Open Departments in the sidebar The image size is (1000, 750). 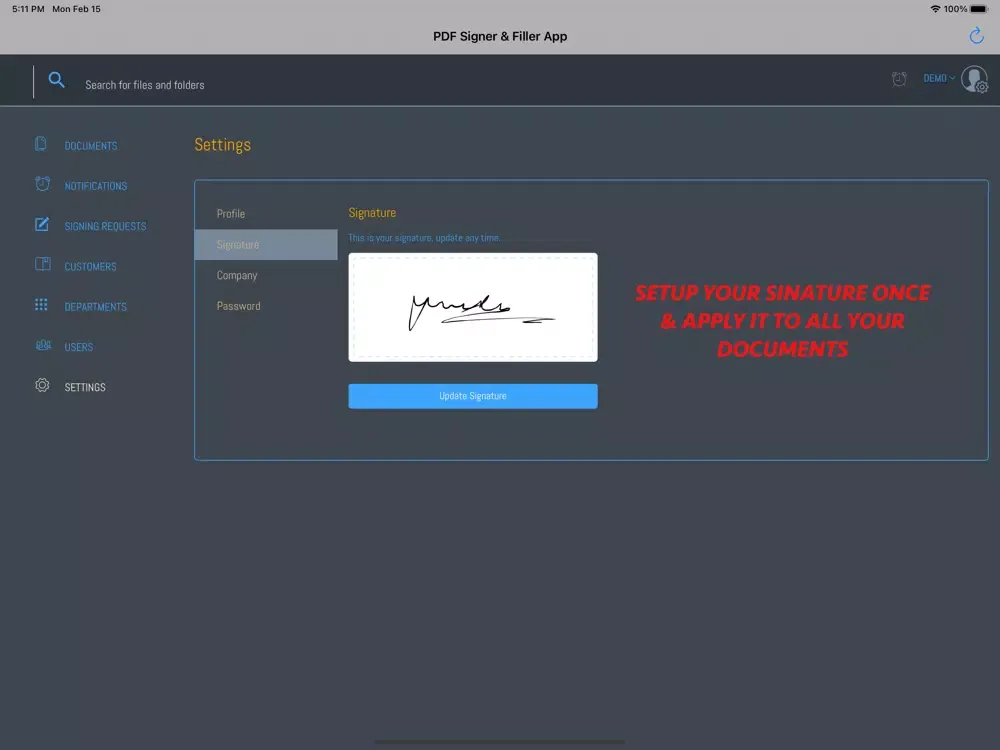95,307
